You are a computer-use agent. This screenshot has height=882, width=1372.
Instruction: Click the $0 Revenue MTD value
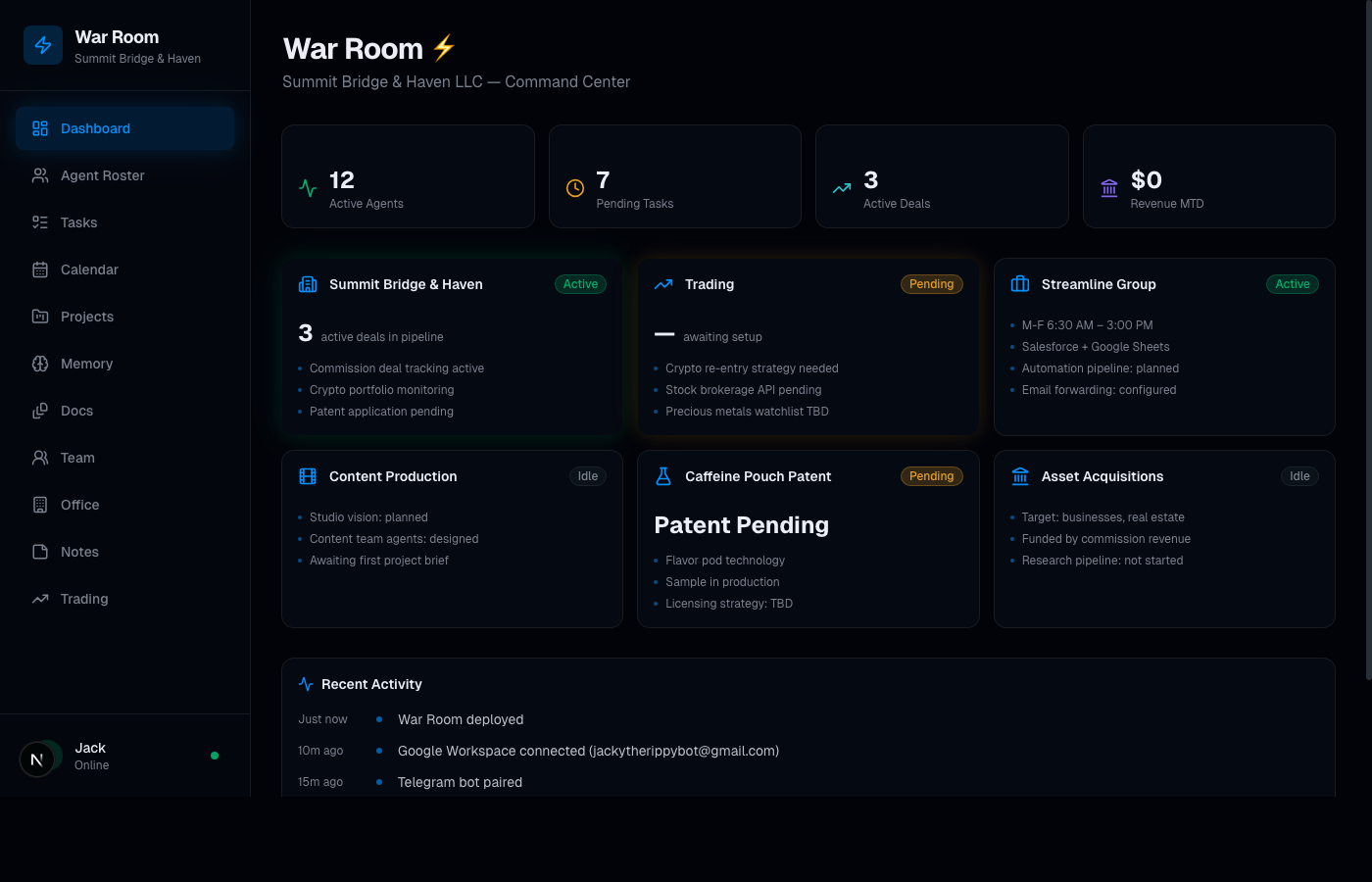coord(1147,180)
